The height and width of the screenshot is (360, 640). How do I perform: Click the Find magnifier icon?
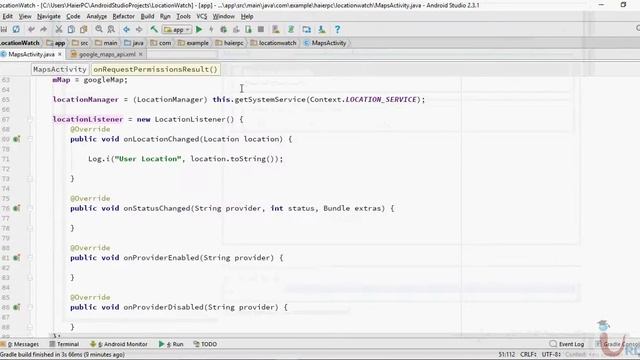click(99, 29)
